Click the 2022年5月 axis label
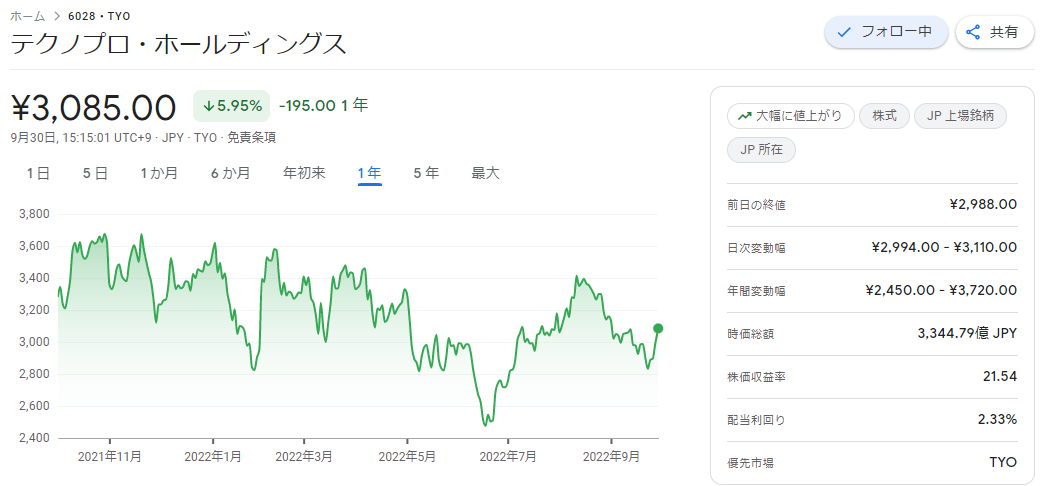Viewport: 1049px width, 486px height. click(x=407, y=457)
